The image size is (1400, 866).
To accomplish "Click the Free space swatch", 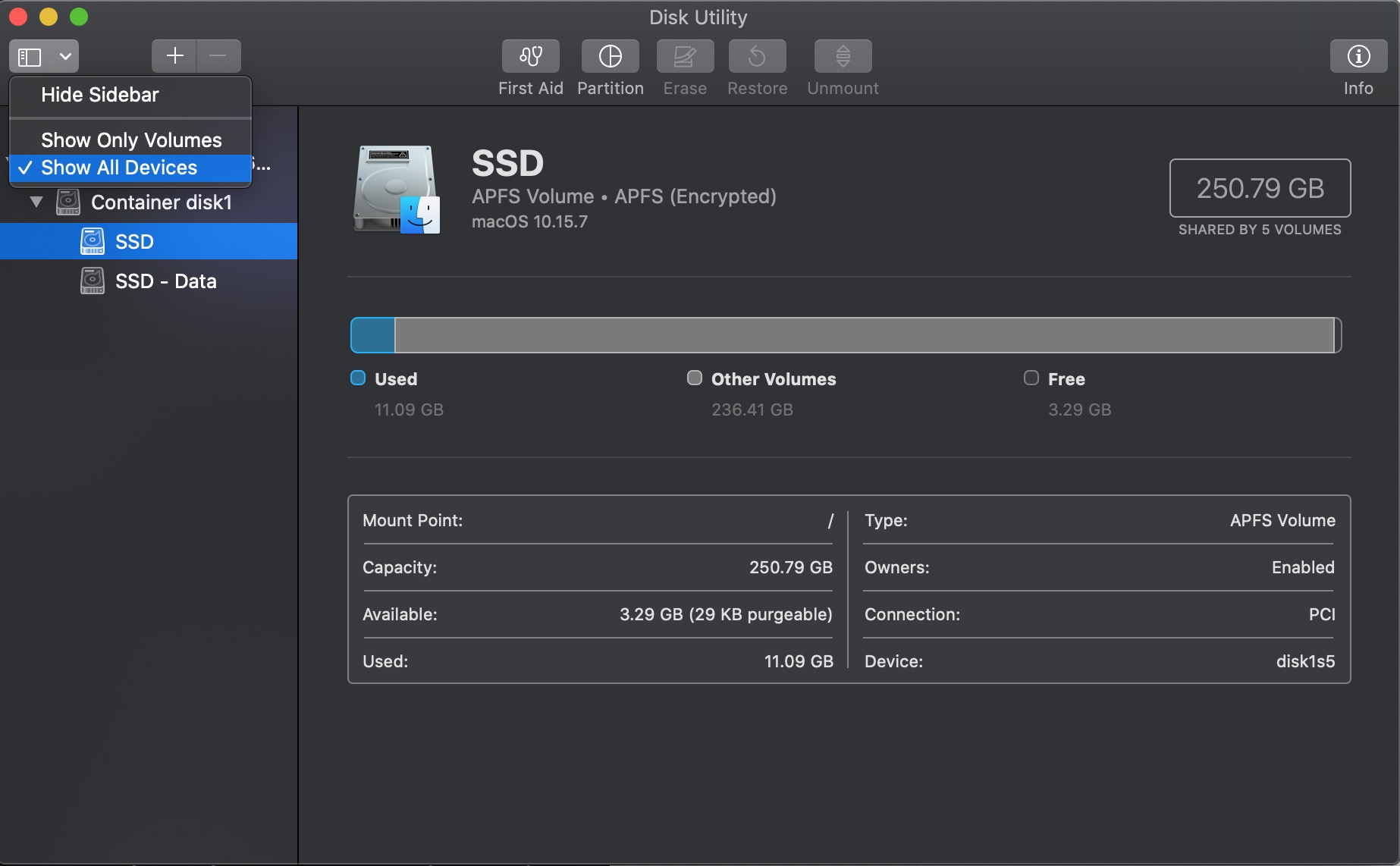I will coord(1031,378).
